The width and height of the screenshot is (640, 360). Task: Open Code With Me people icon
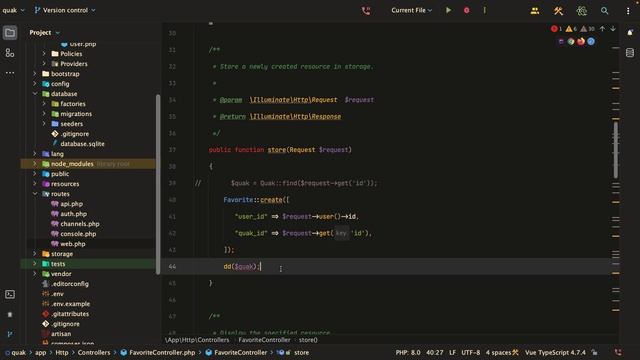535,11
